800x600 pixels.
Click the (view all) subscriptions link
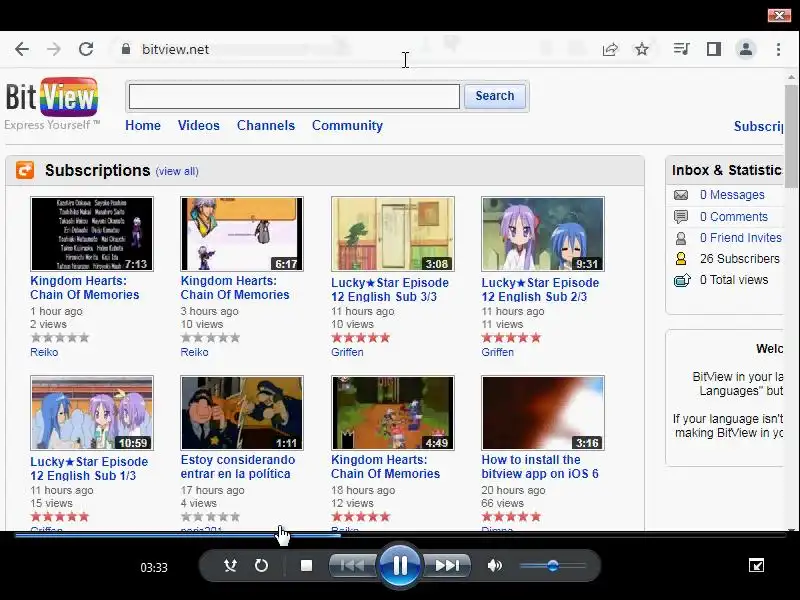tap(177, 171)
